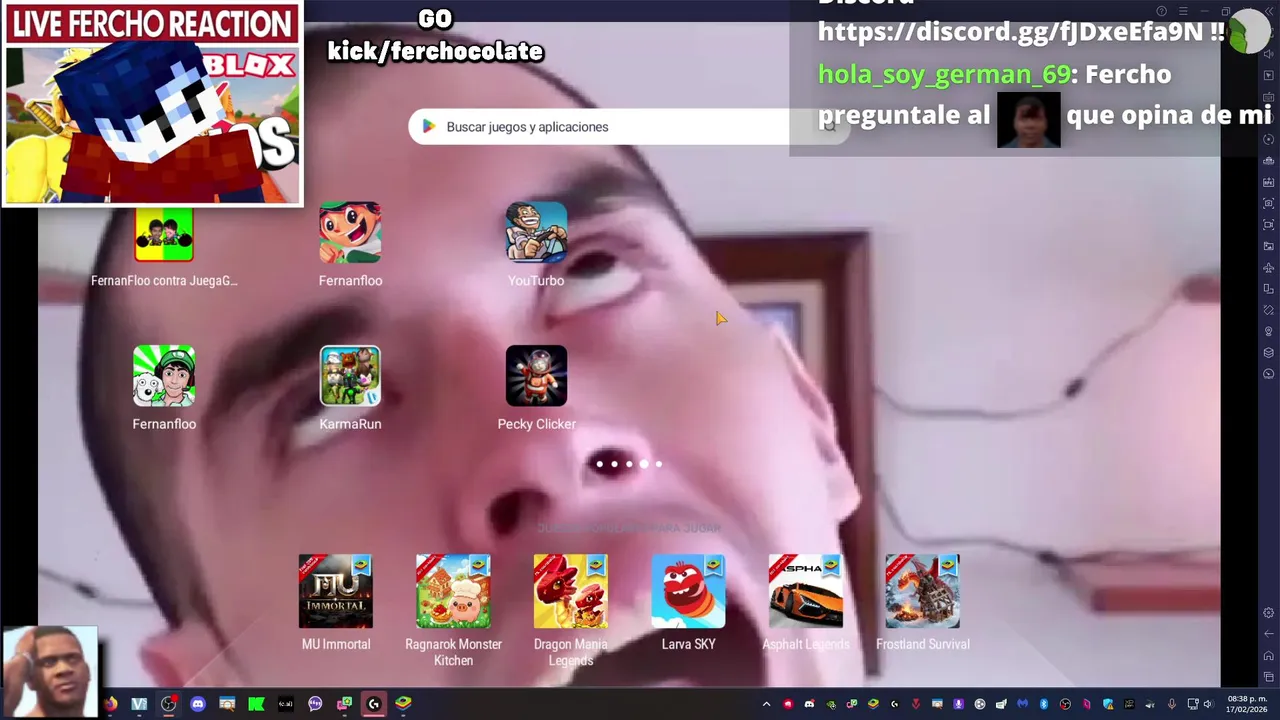
Task: Click the Android back arrow in sidebar
Action: (x=1268, y=634)
